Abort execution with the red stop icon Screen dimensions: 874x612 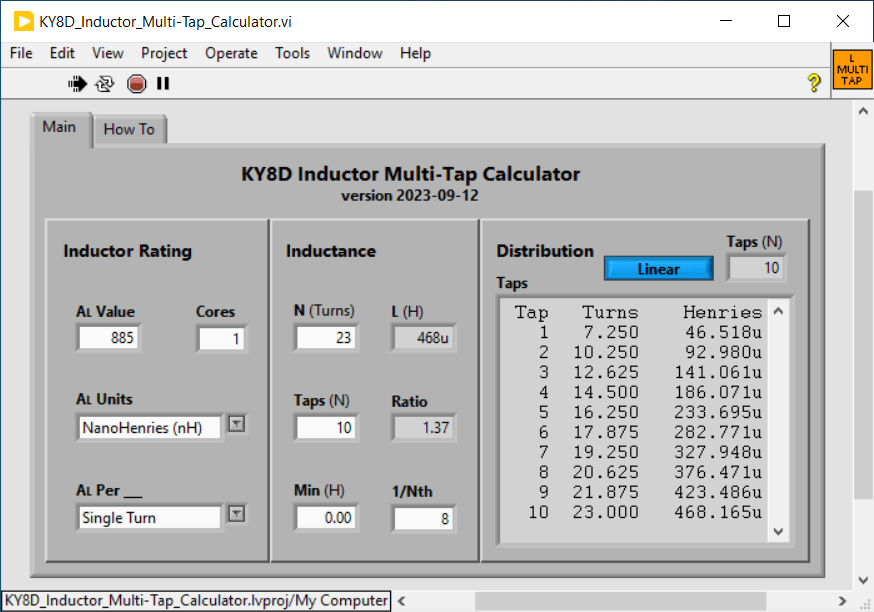coord(135,84)
